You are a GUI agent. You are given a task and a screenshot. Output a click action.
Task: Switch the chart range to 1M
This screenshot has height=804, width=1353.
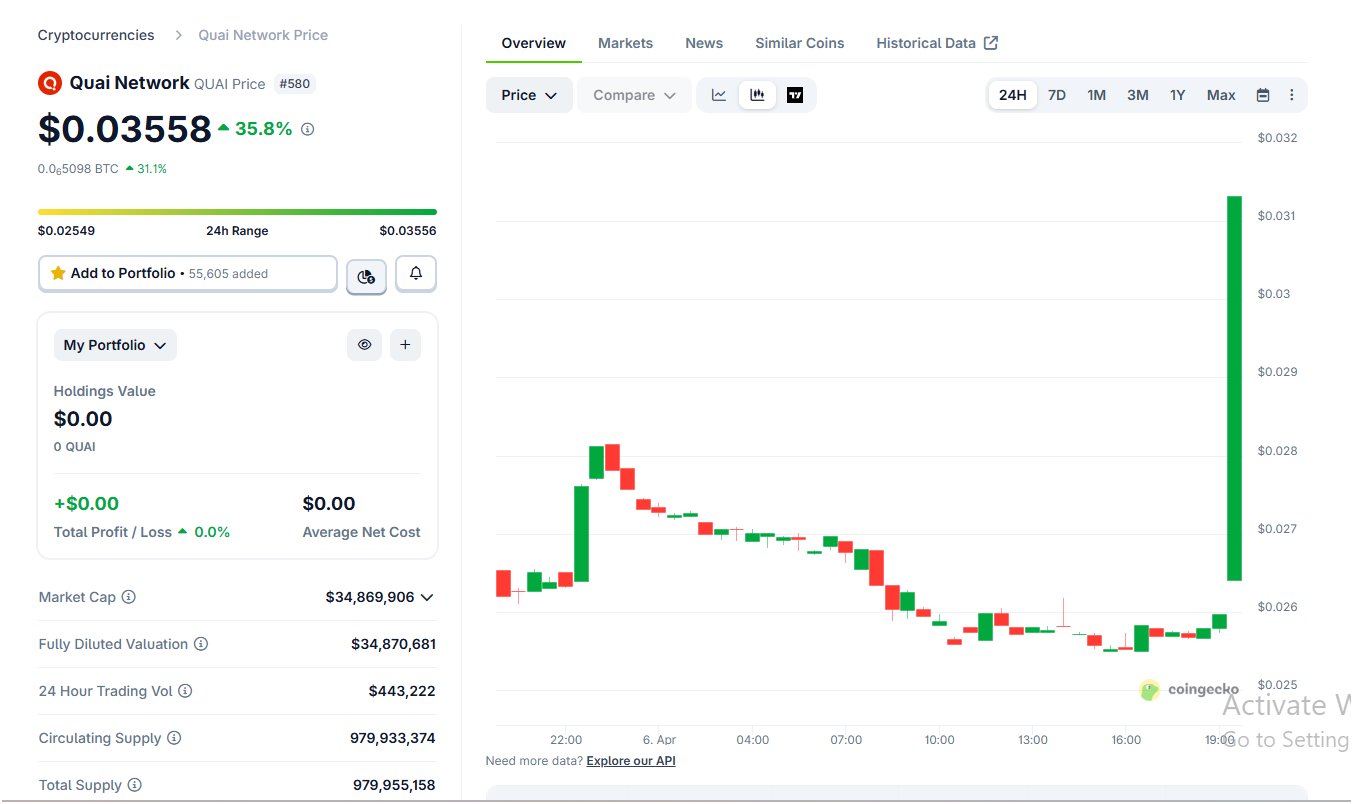click(x=1097, y=95)
